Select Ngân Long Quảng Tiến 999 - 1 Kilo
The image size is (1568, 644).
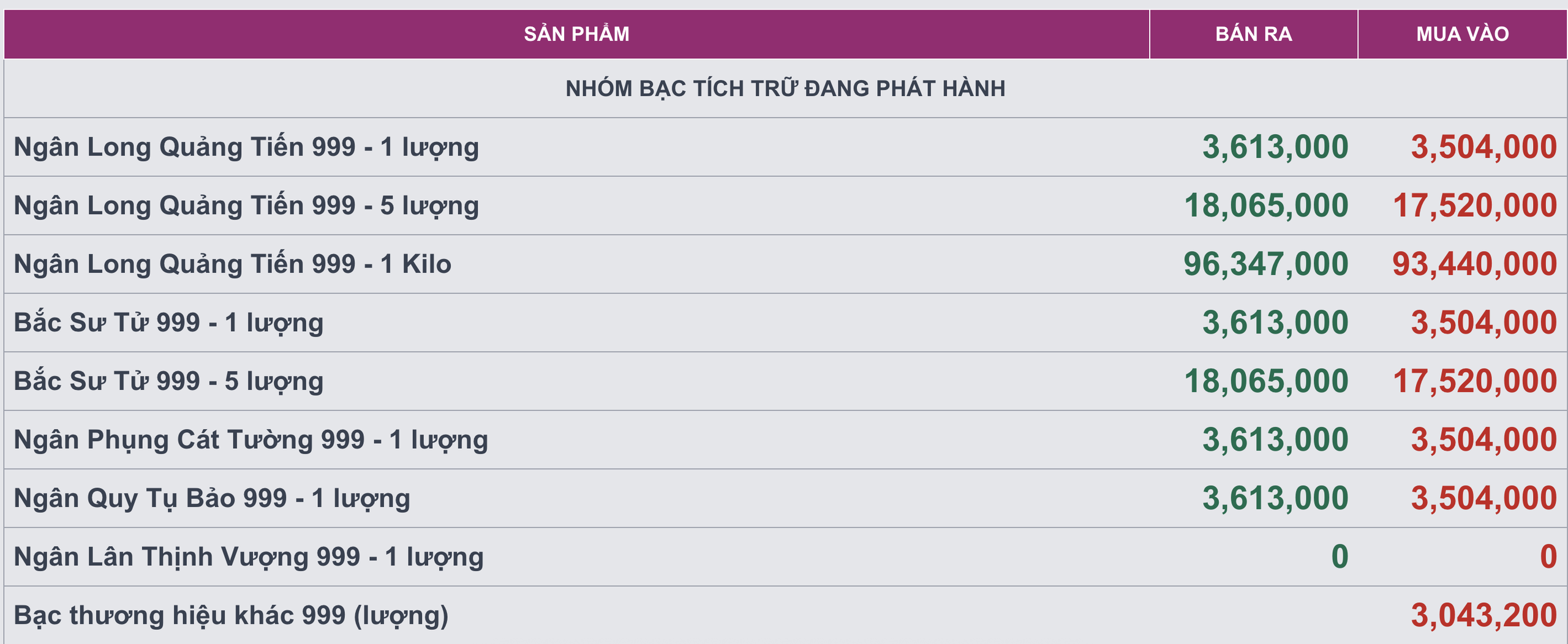point(233,264)
